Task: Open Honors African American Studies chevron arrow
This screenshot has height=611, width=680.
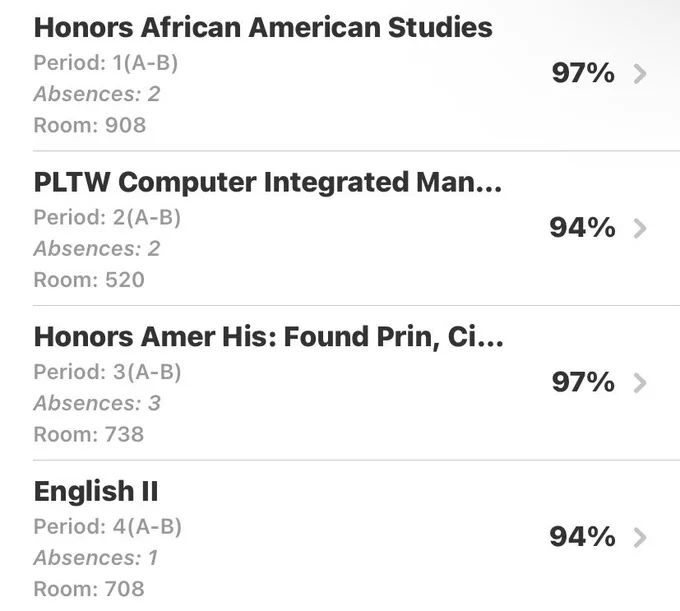Action: pyautogui.click(x=640, y=74)
